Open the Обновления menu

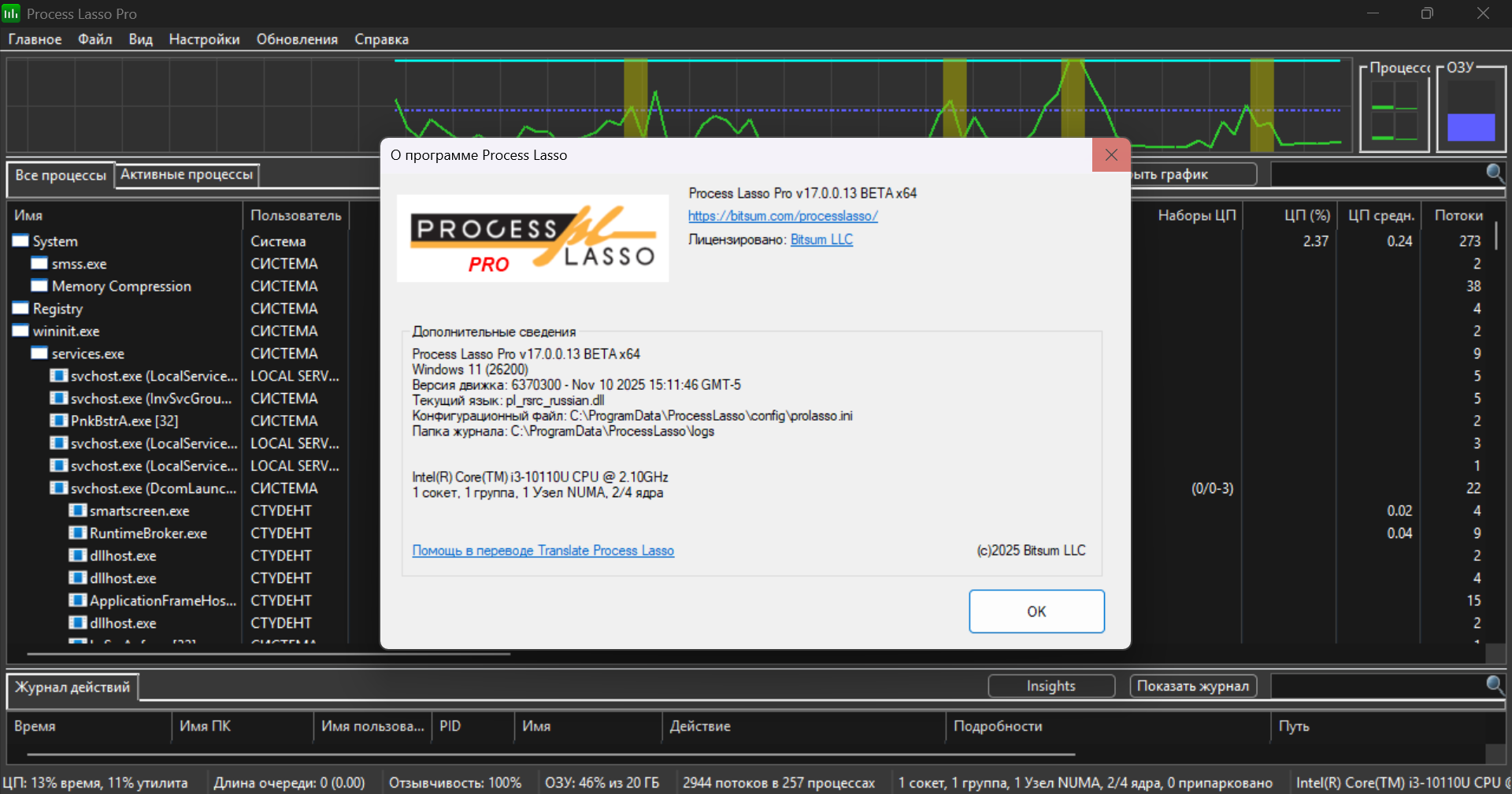pyautogui.click(x=297, y=39)
